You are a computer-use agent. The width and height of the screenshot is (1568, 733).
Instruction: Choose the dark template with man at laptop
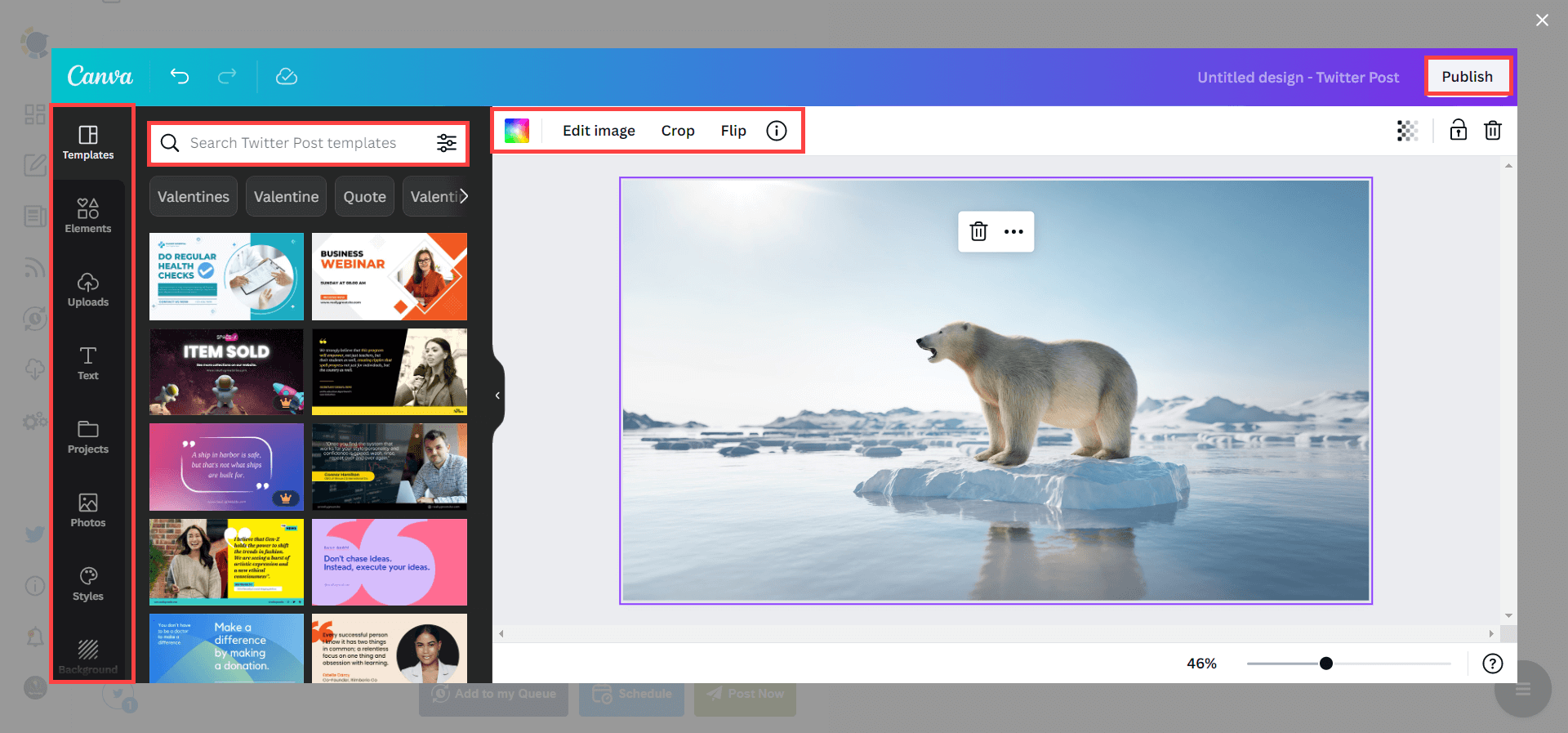coord(390,467)
